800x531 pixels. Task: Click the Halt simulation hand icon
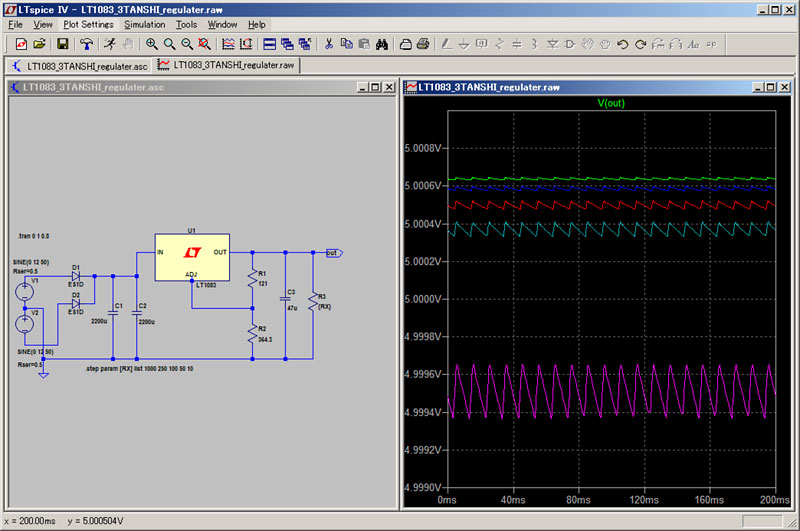(128, 44)
